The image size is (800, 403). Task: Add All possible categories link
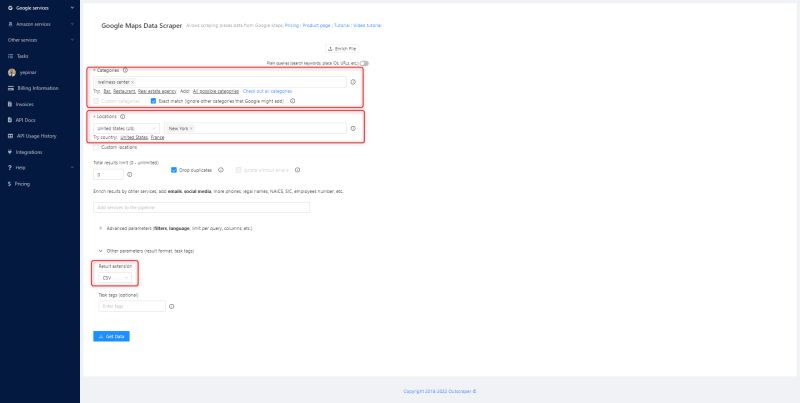[216, 91]
